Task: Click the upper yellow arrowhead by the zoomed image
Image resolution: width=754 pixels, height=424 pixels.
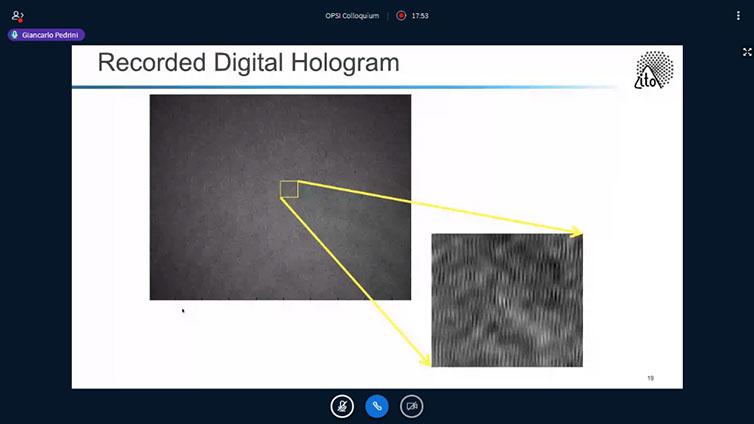Action: click(576, 232)
